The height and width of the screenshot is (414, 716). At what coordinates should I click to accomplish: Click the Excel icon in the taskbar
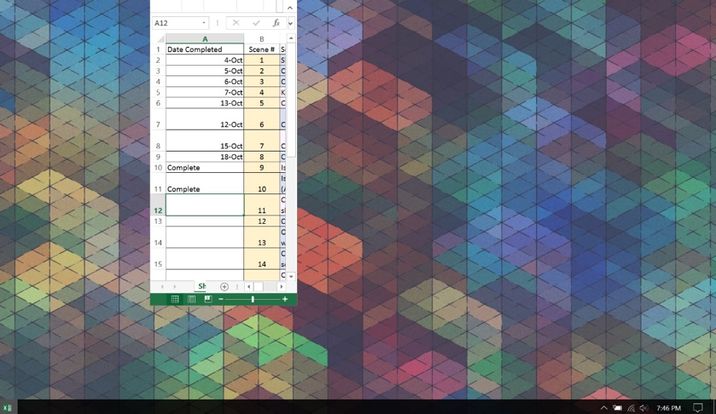pyautogui.click(x=8, y=408)
